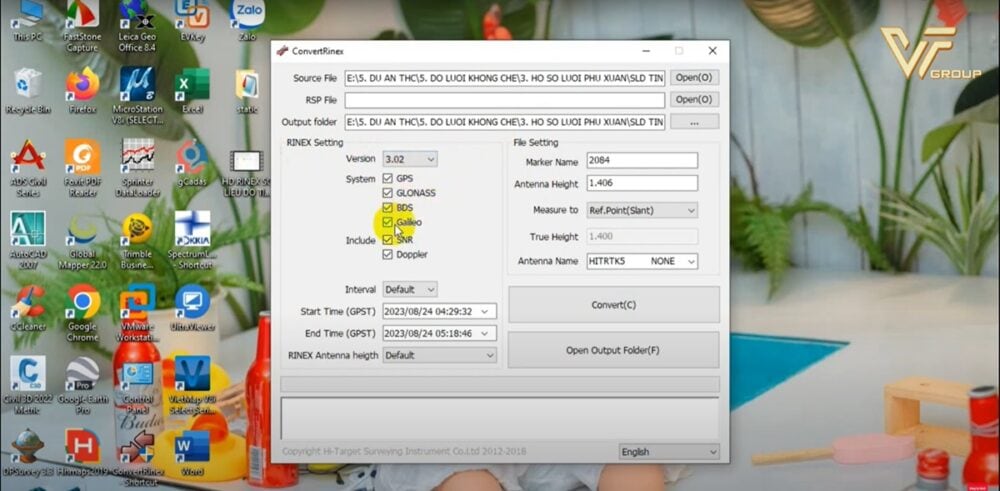Click the Marker Name input field
This screenshot has height=491, width=1000.
[x=641, y=161]
